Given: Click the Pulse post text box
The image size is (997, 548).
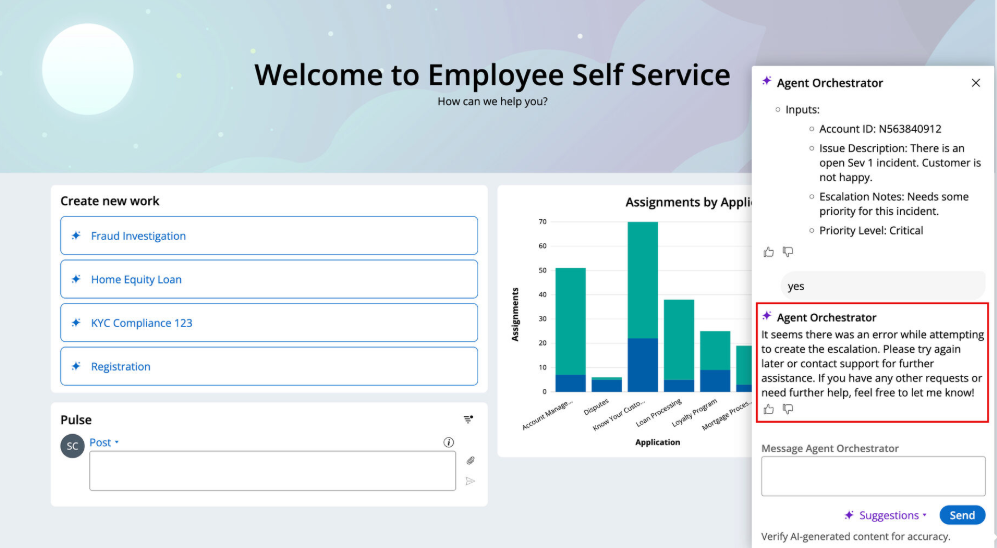Looking at the screenshot, I should 272,471.
